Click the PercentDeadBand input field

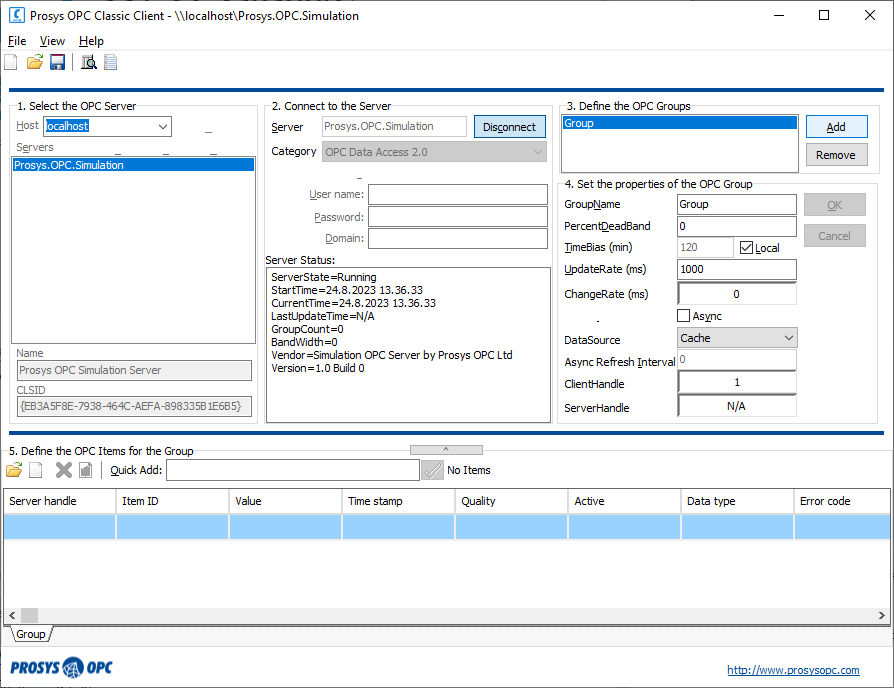click(737, 226)
